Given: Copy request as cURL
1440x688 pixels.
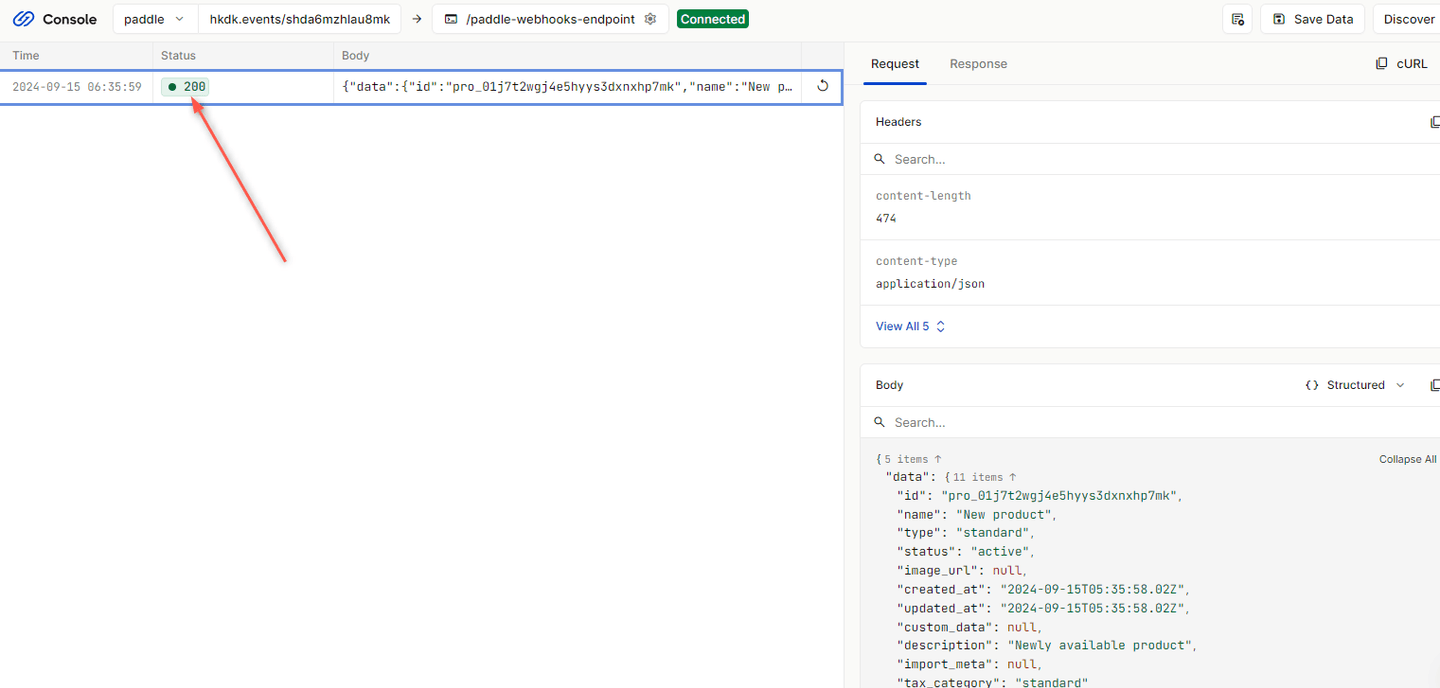Looking at the screenshot, I should tap(1402, 64).
